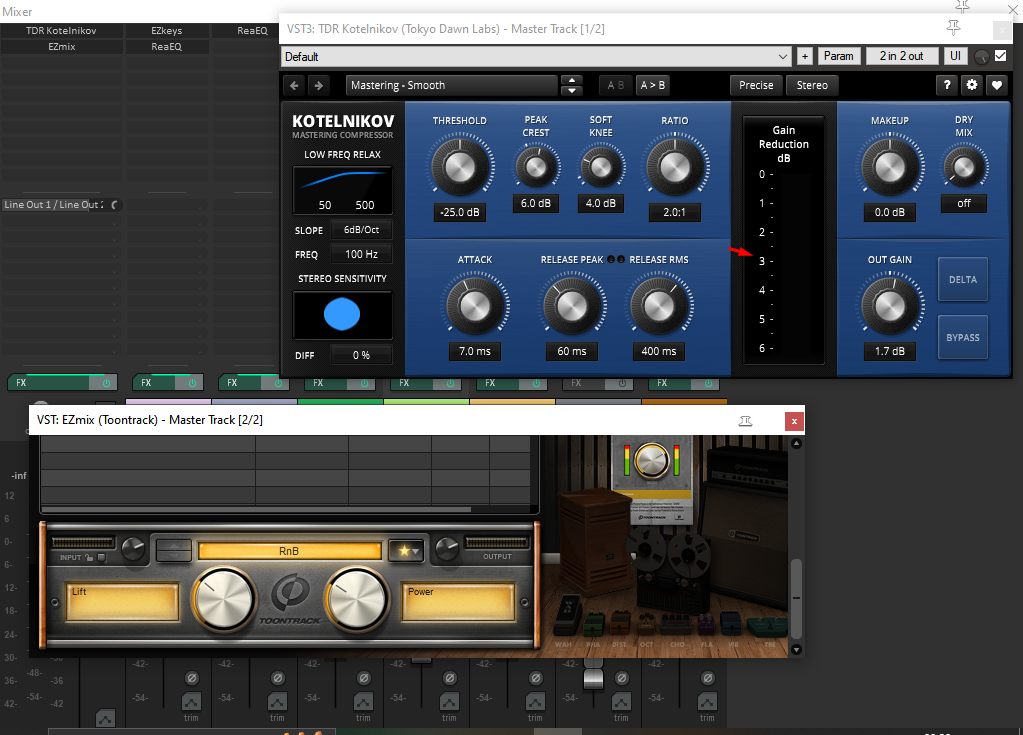Select EZkeys in the mixer FX list

[x=166, y=31]
